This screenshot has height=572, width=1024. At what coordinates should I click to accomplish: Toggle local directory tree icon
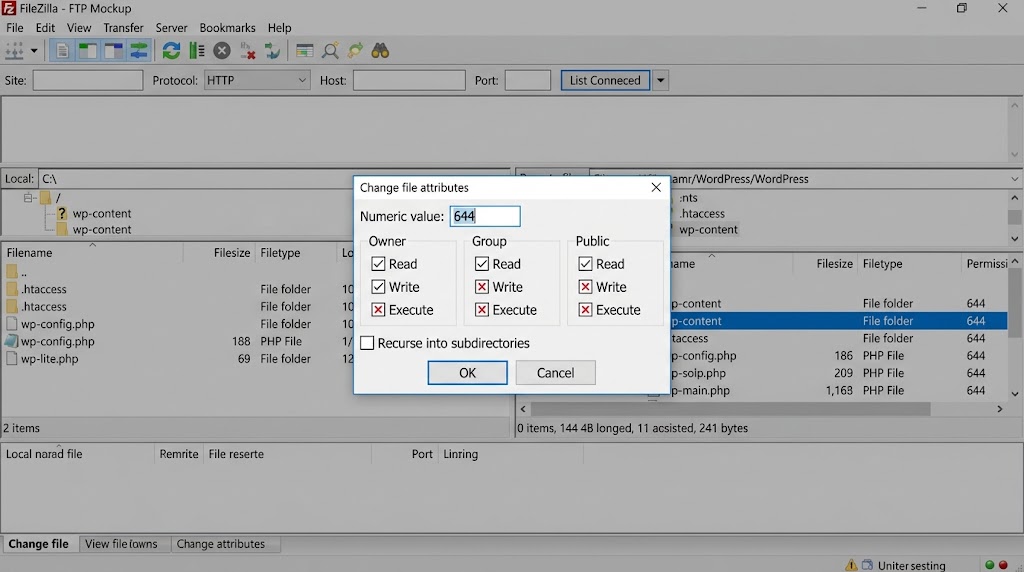click(x=88, y=50)
